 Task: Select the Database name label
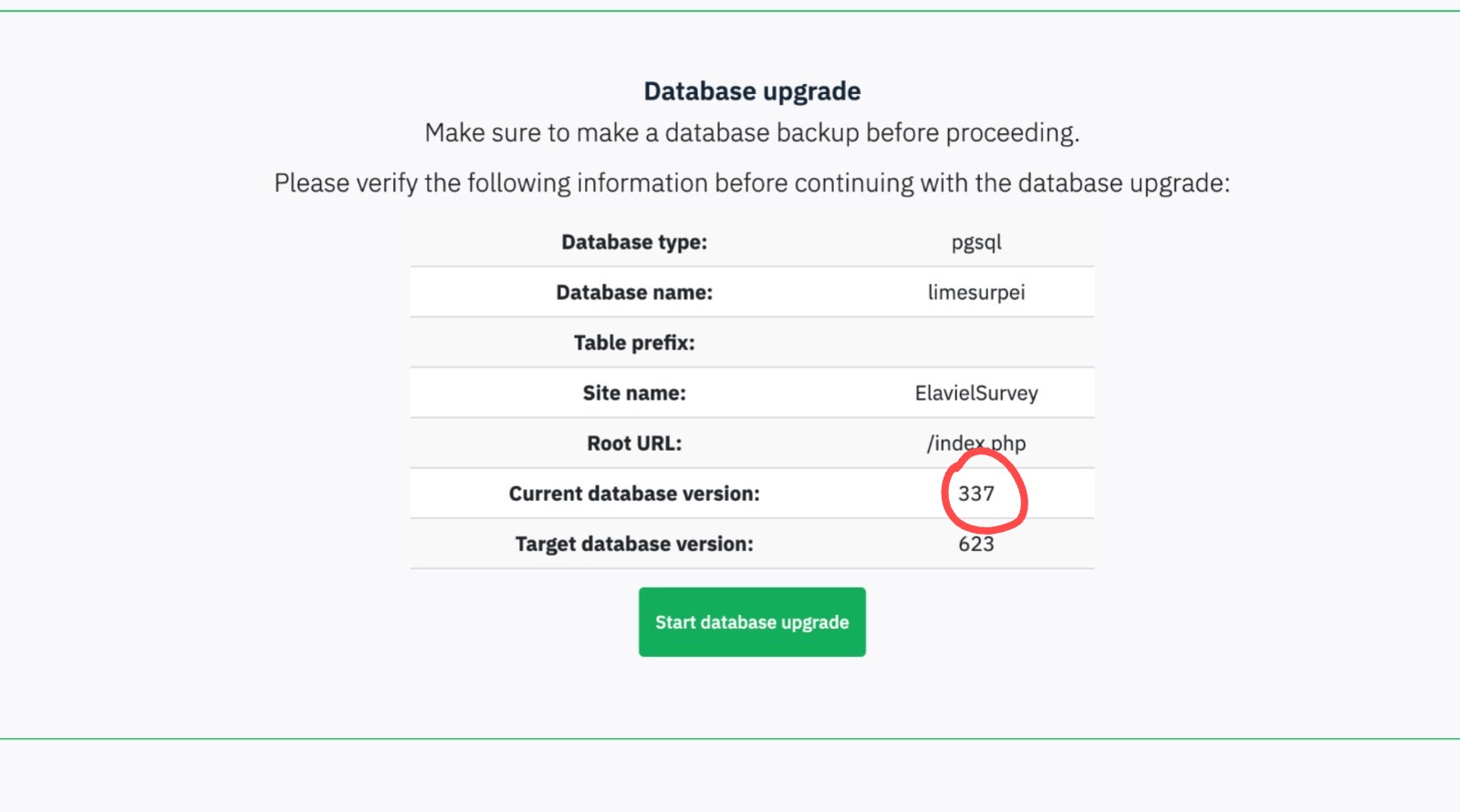634,293
